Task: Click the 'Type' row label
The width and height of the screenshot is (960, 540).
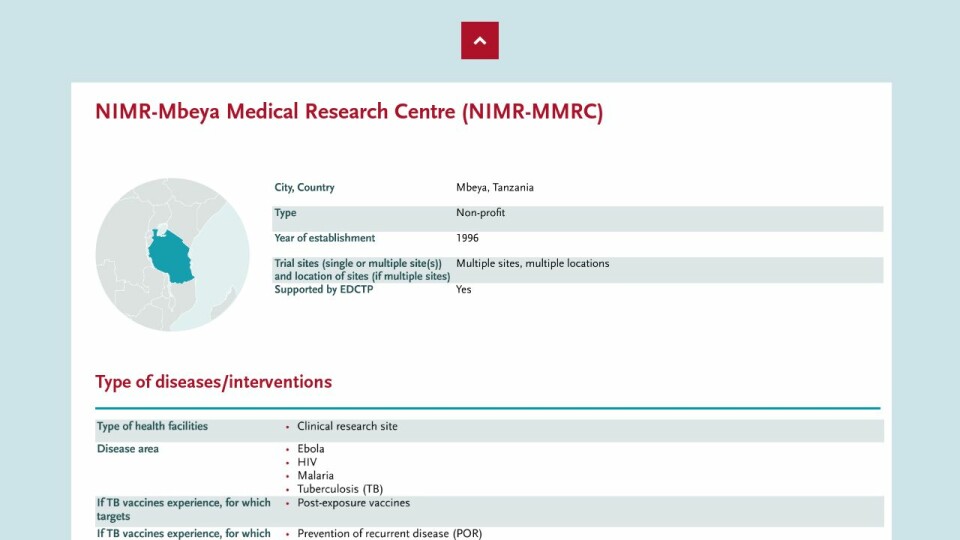Action: click(x=285, y=212)
